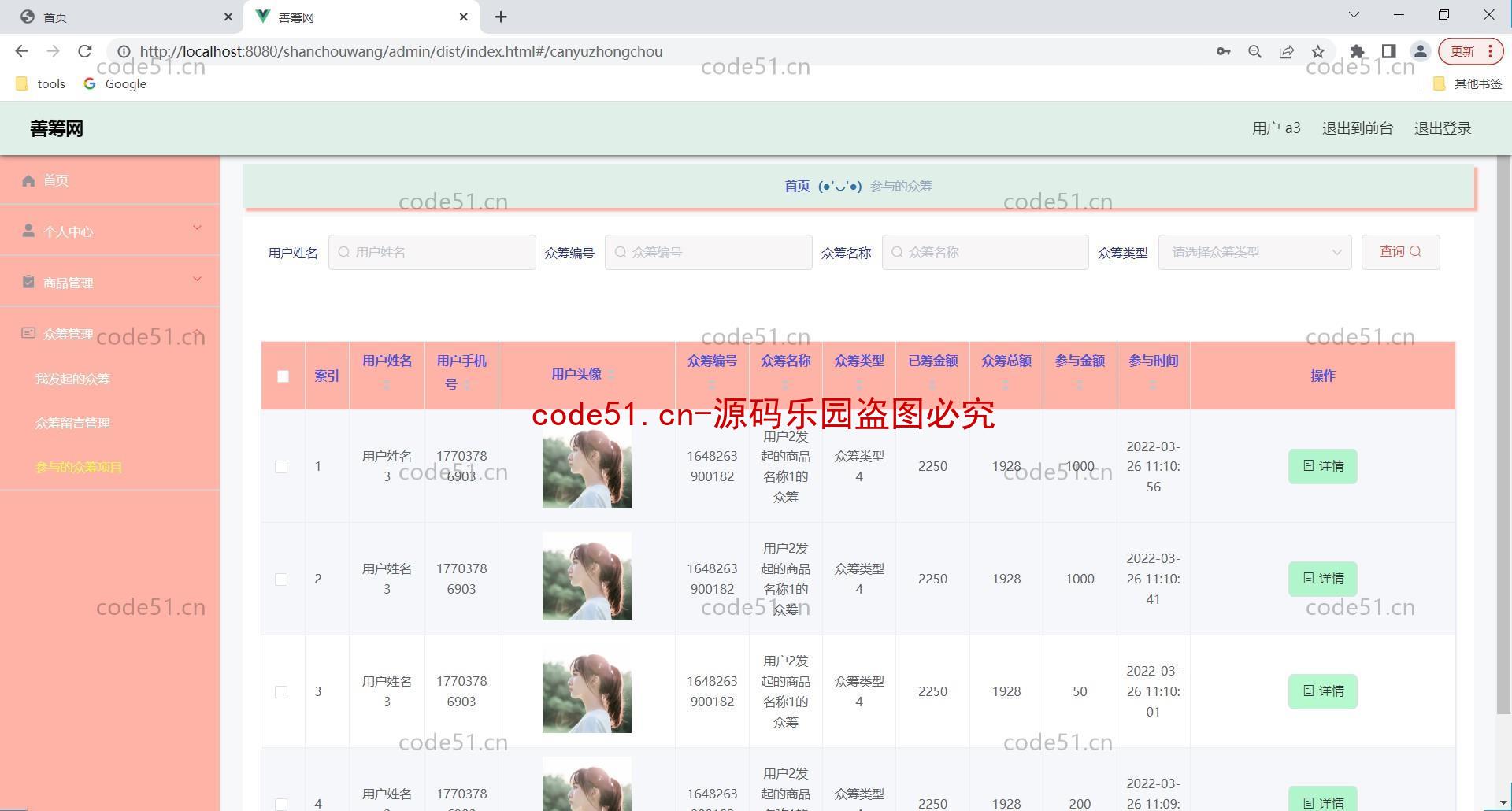Open the Google bookmark
The width and height of the screenshot is (1512, 811).
[115, 83]
